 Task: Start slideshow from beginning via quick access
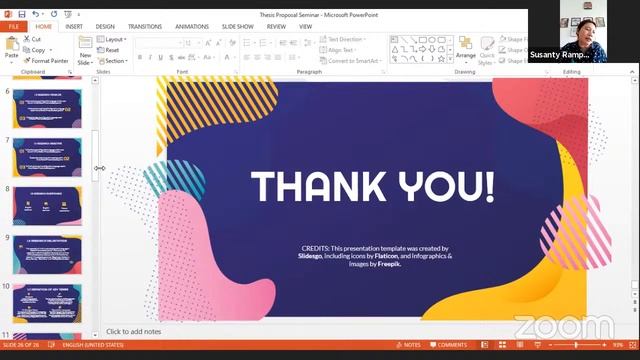(x=68, y=14)
